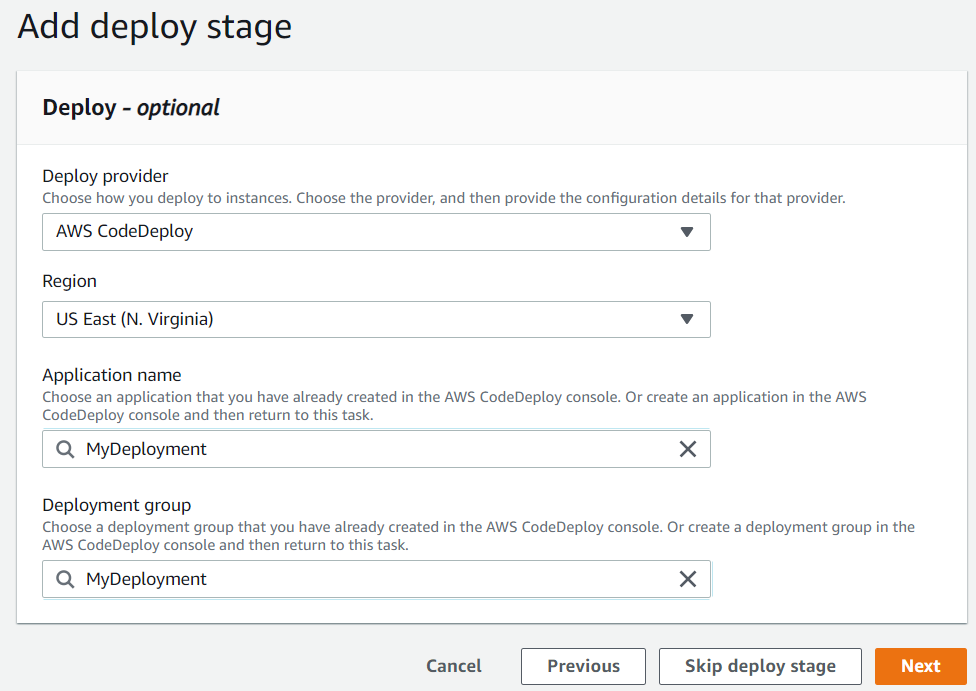Click the Add deploy stage page title
Viewport: 976px width, 691px height.
[154, 27]
